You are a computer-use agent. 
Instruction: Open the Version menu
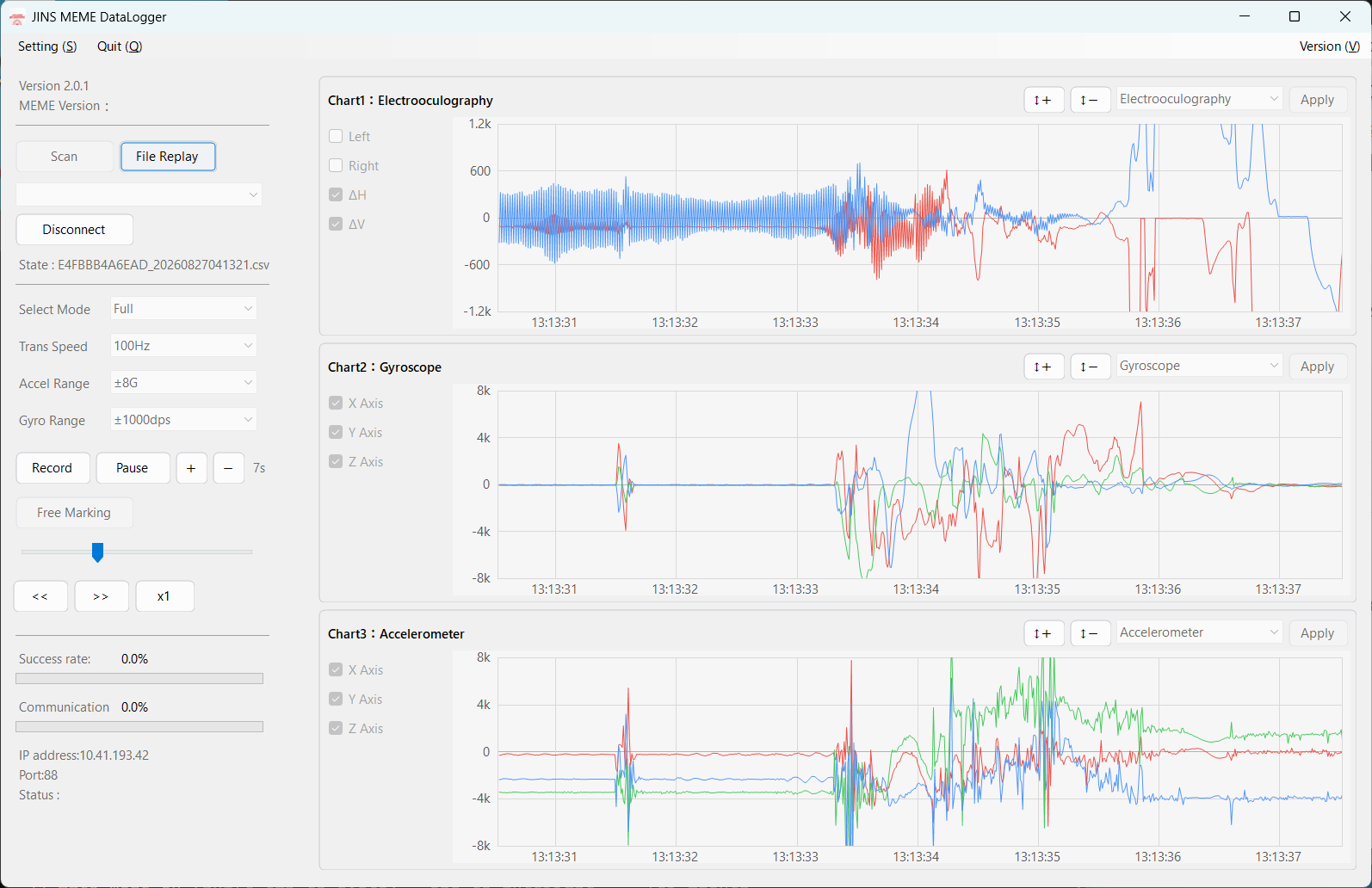tap(1330, 46)
